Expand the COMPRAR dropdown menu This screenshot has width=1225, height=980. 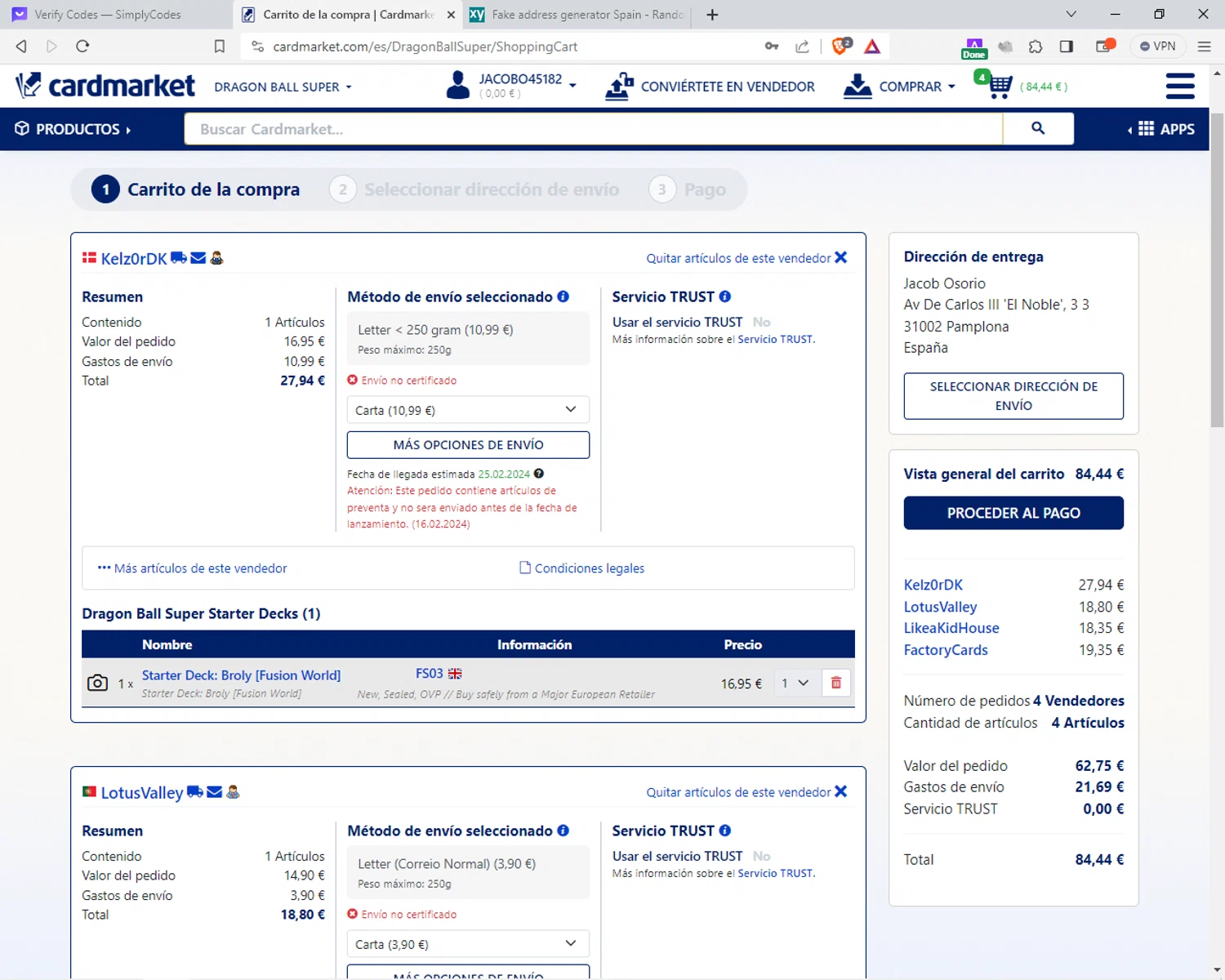[917, 87]
